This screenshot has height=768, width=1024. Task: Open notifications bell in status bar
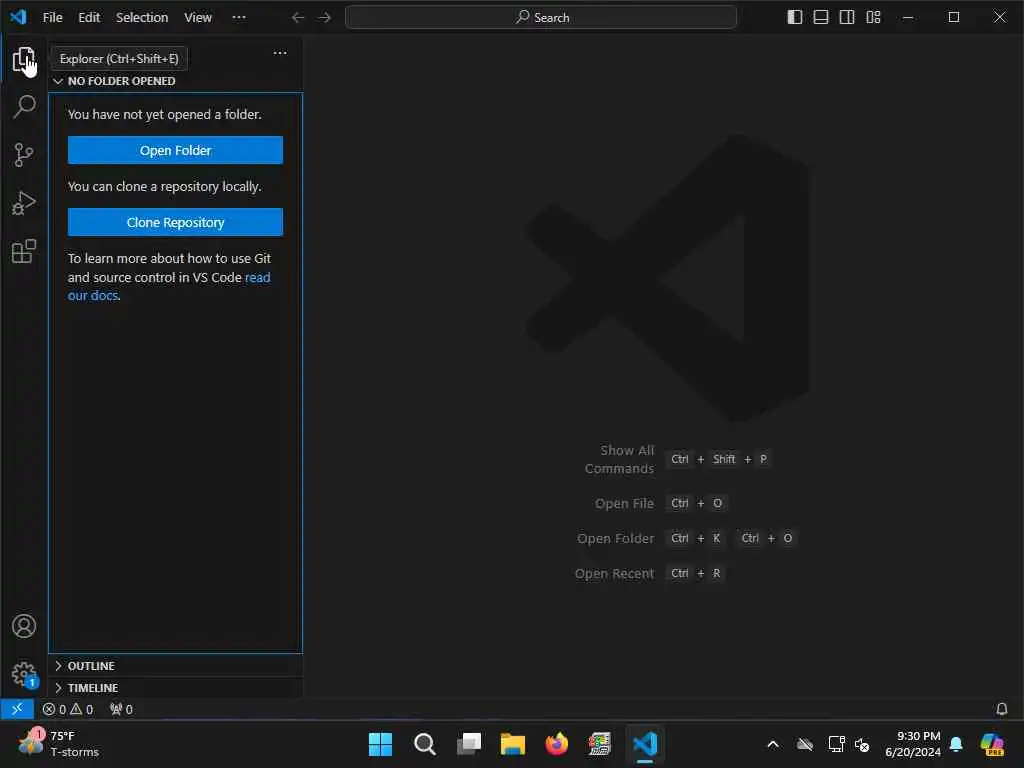pos(1001,709)
